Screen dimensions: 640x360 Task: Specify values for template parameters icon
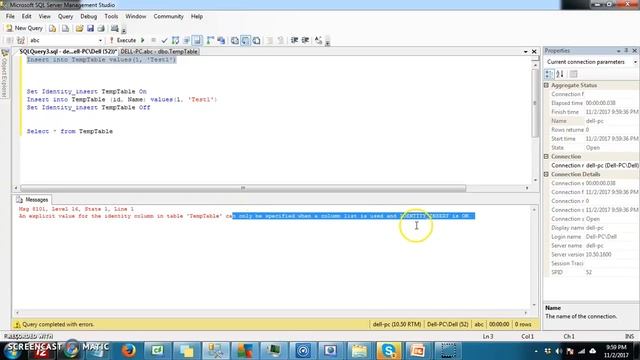click(x=318, y=40)
